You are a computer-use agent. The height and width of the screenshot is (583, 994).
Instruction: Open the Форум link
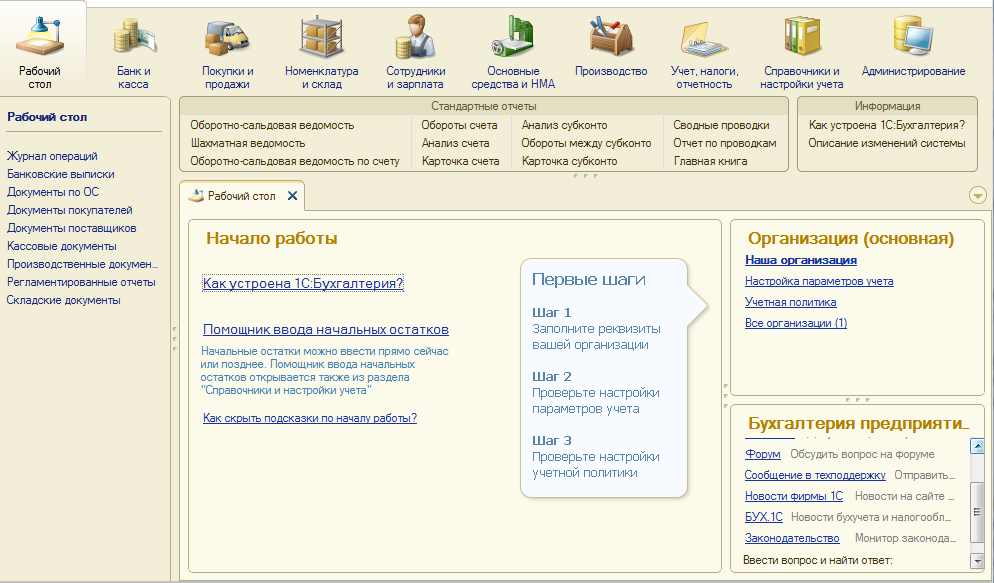click(x=763, y=454)
